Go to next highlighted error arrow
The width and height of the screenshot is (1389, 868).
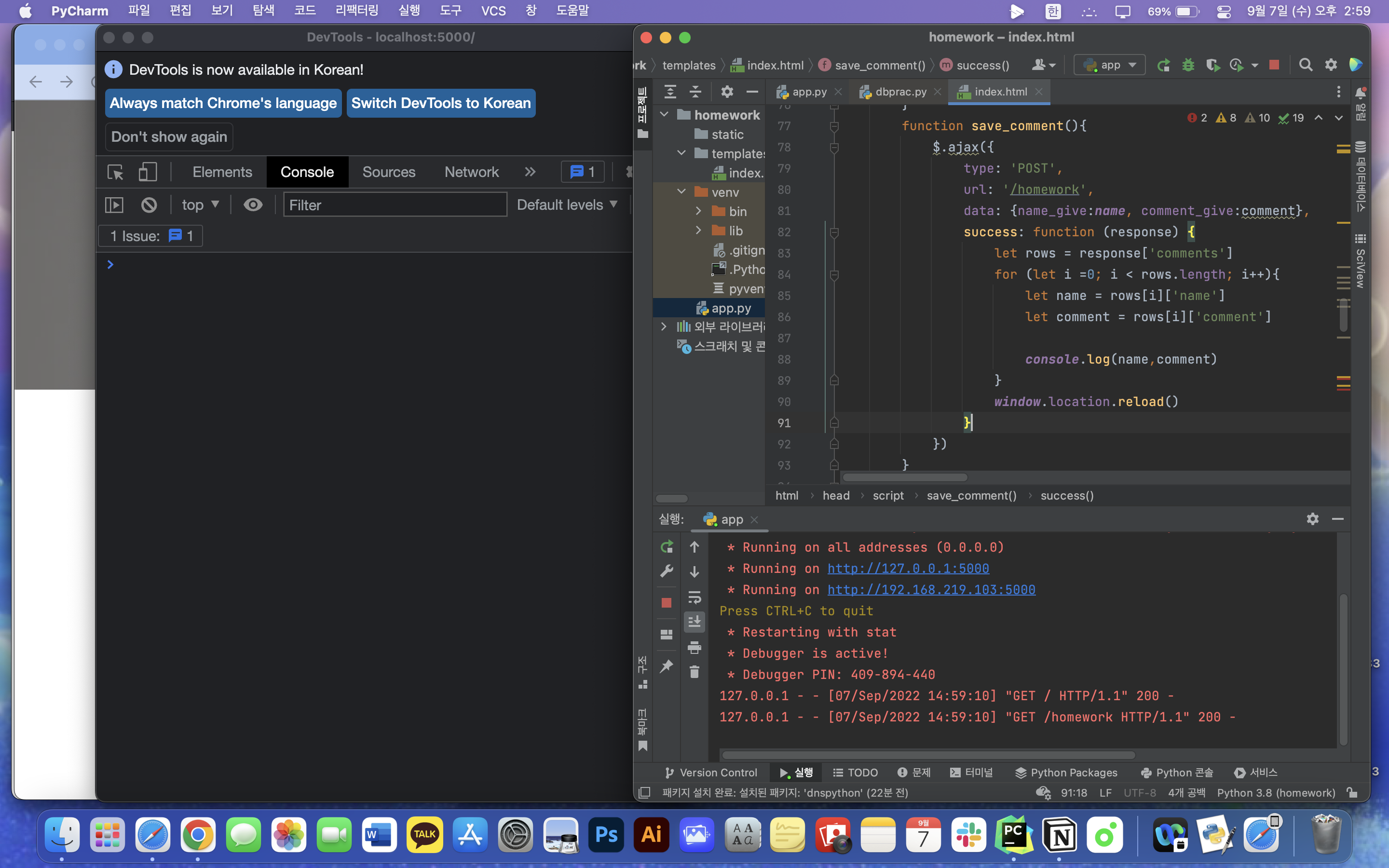(1338, 118)
